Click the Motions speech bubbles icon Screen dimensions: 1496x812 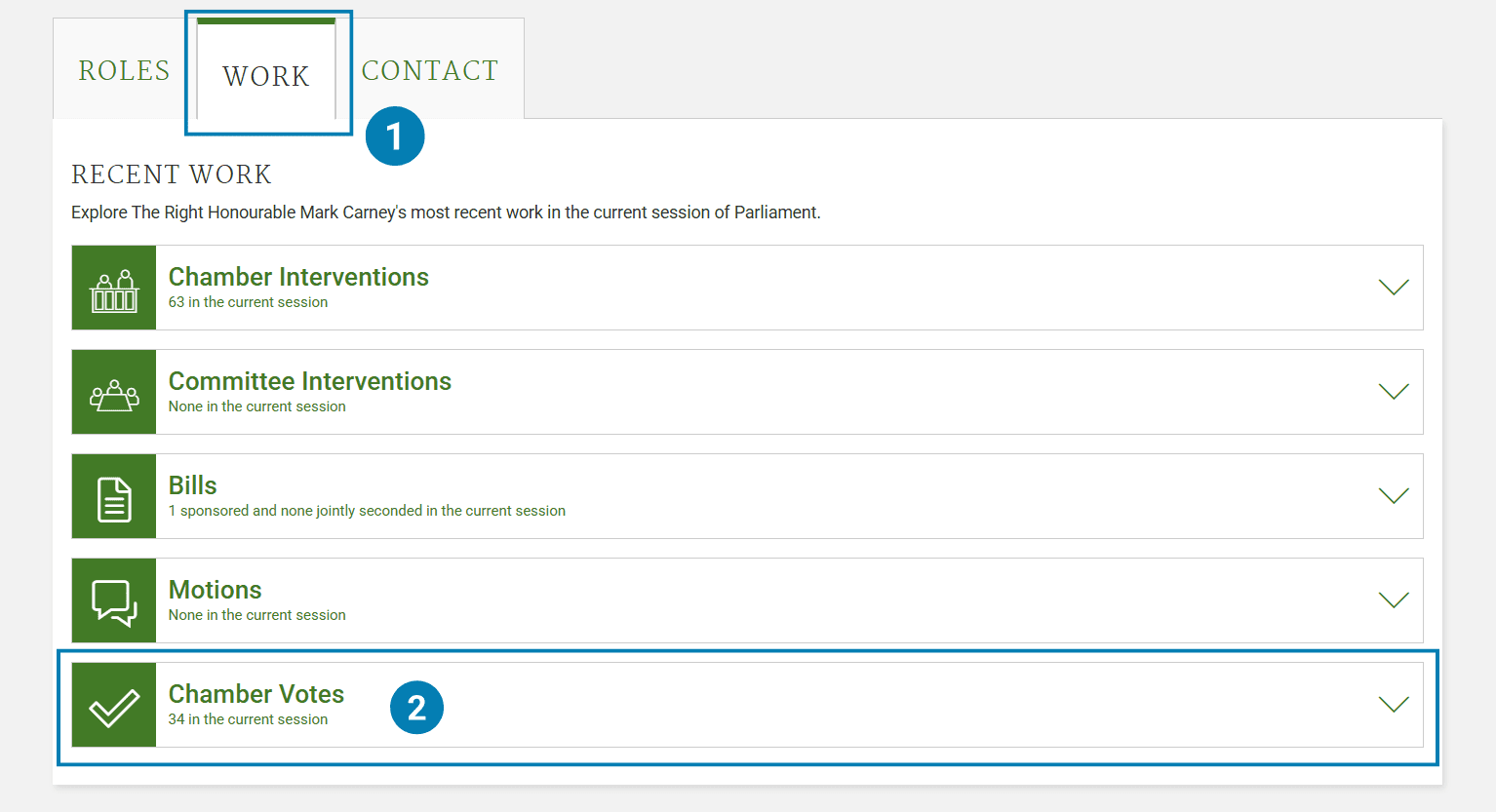tap(114, 601)
